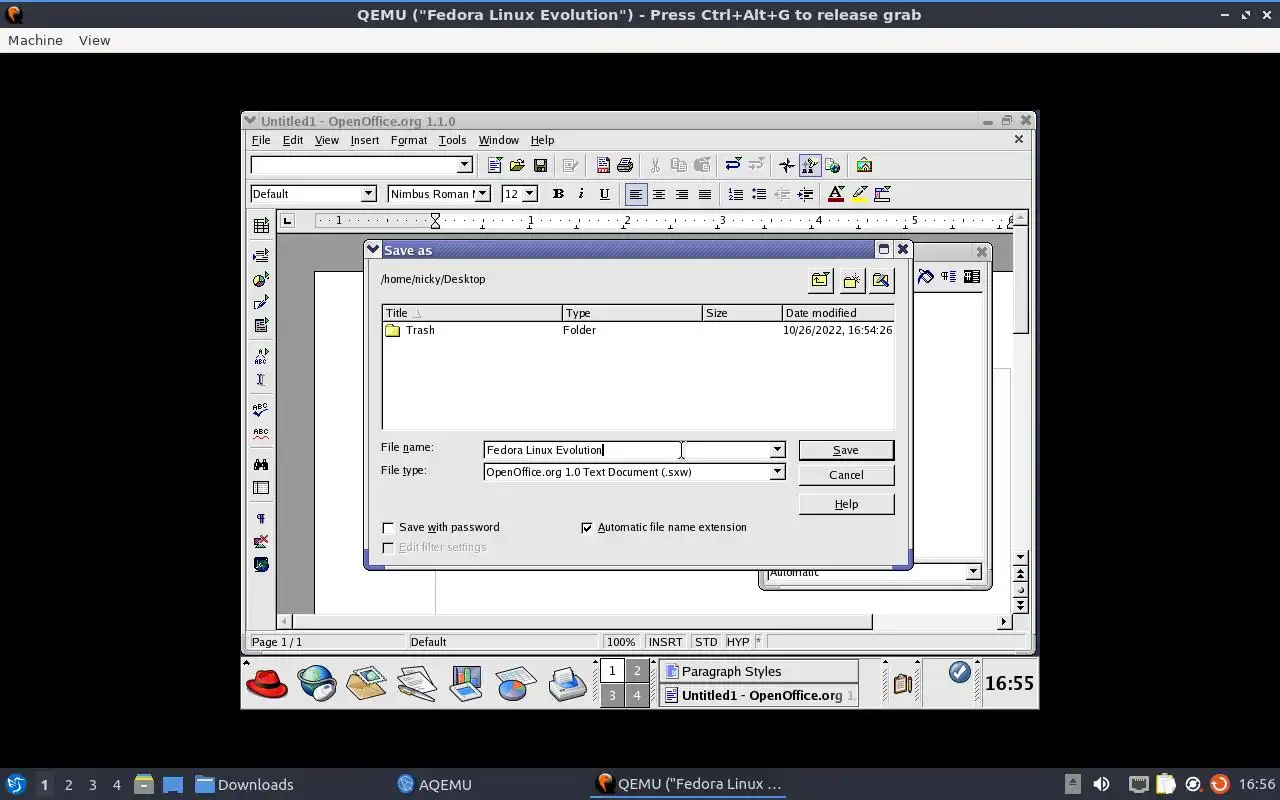Toggle Italic formatting

point(581,194)
